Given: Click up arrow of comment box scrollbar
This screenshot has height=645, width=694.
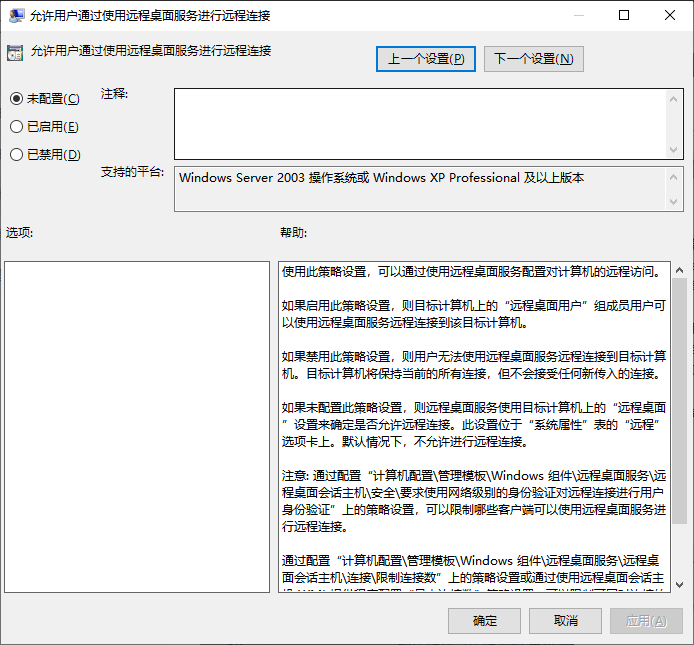Looking at the screenshot, I should pyautogui.click(x=674, y=100).
